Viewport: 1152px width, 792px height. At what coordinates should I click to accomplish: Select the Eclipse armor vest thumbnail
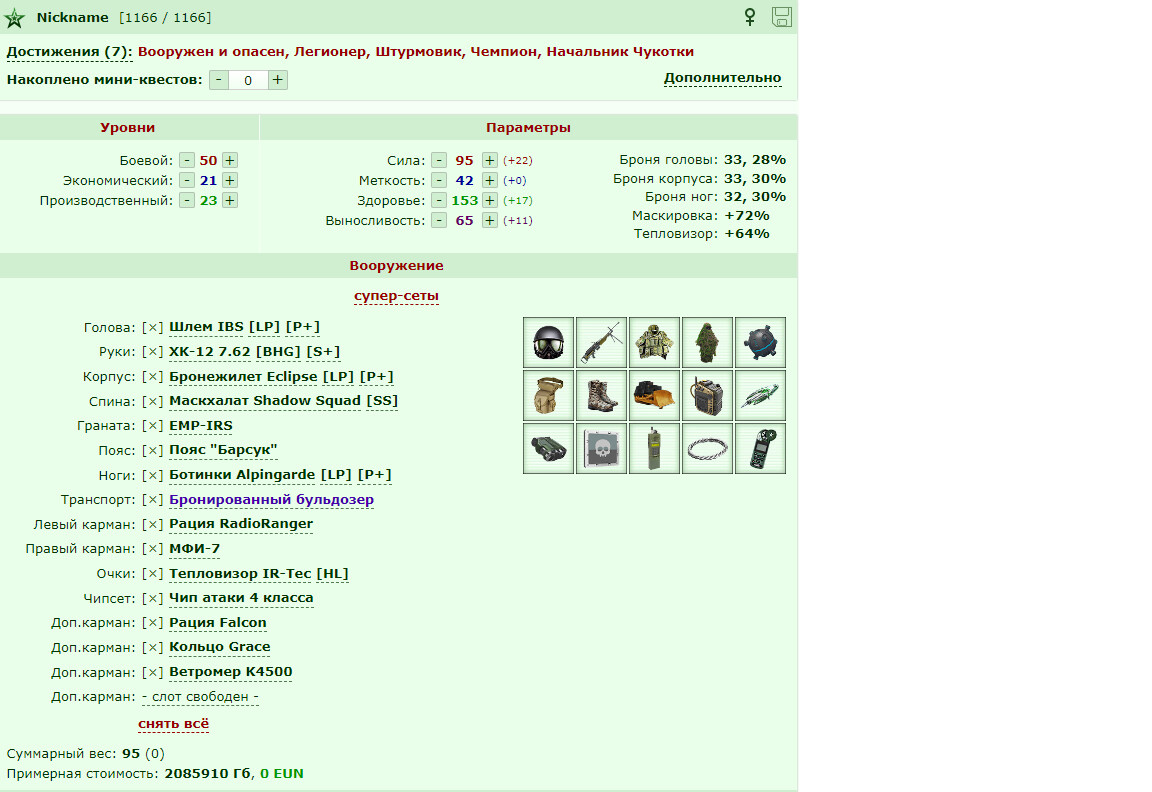(655, 342)
